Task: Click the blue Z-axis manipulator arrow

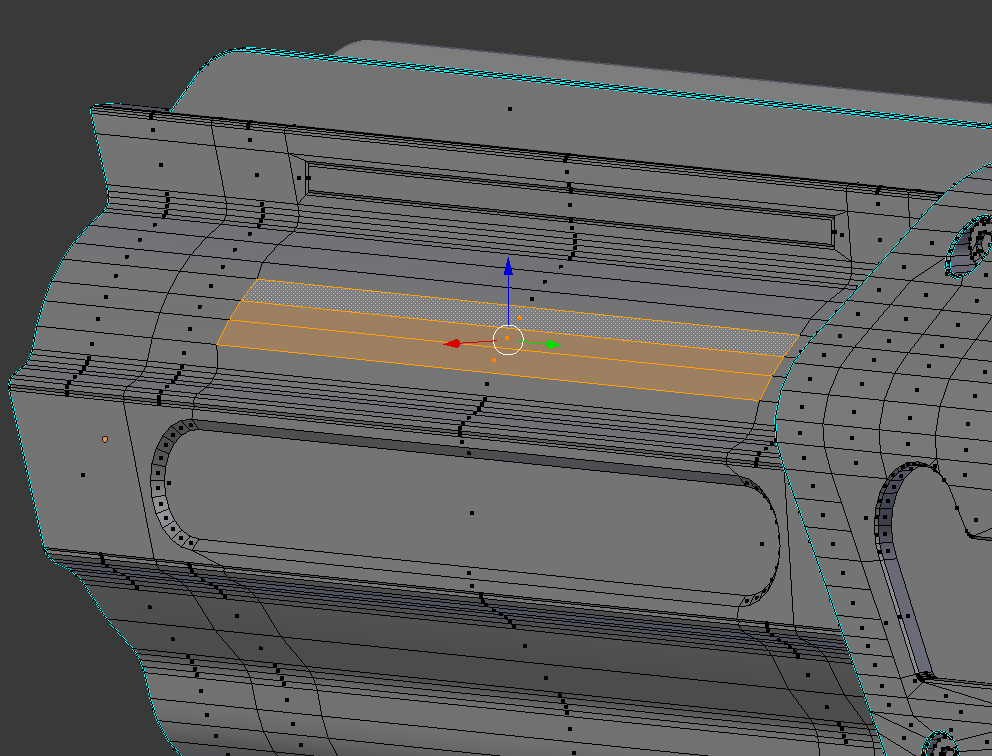Action: coord(508,266)
